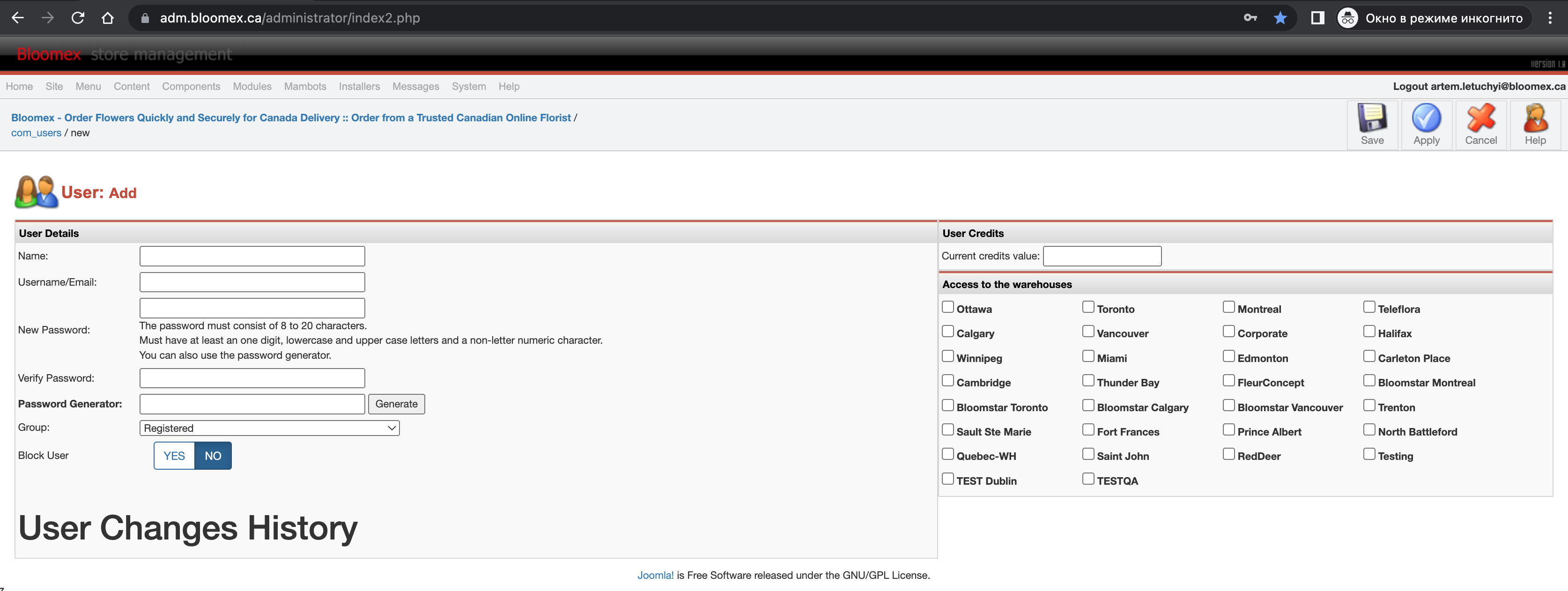Viewport: 1568px width, 591px height.
Task: Click the browser address bar URL
Action: [x=290, y=18]
